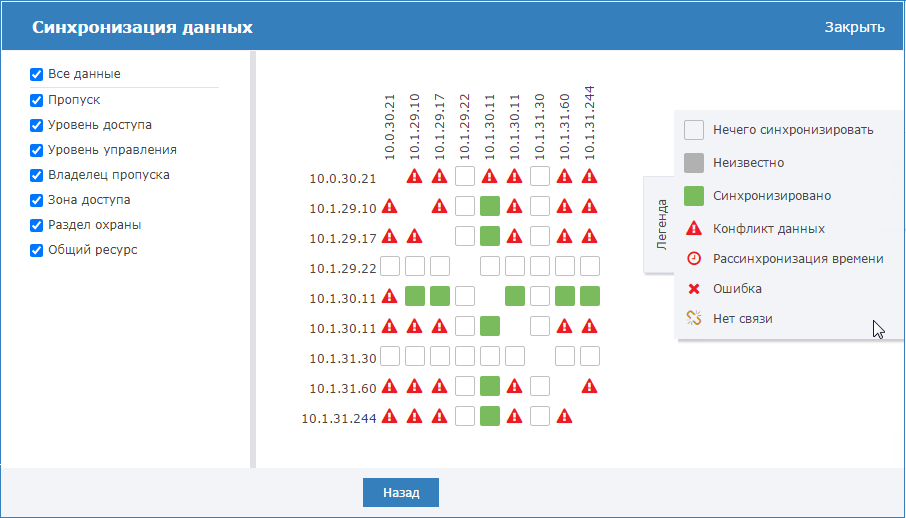The width and height of the screenshot is (906, 518).
Task: Click green synced cell at row 10.1.29.10, column 10.1.30.11
Action: 489,206
